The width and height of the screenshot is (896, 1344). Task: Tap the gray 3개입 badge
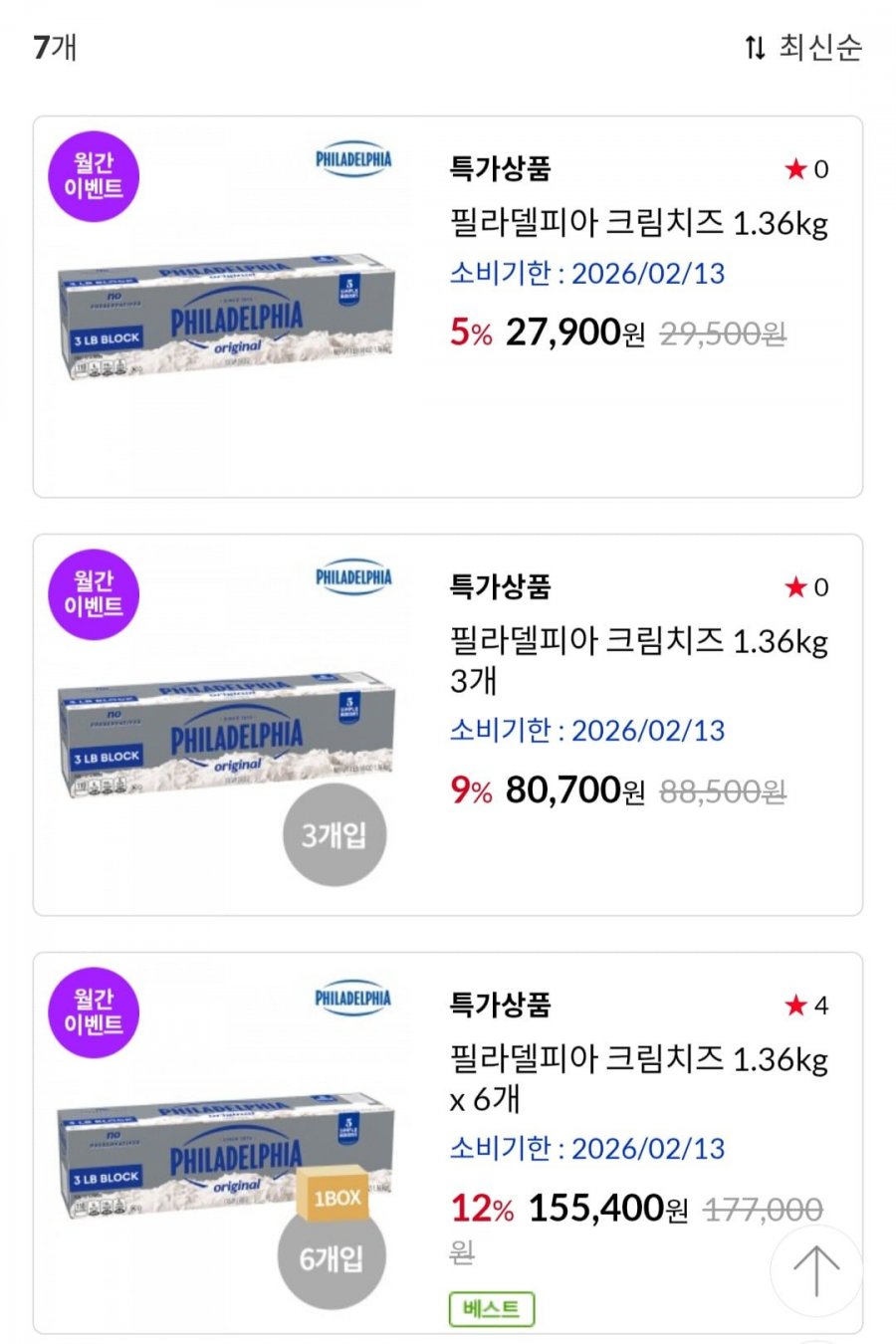tap(334, 834)
